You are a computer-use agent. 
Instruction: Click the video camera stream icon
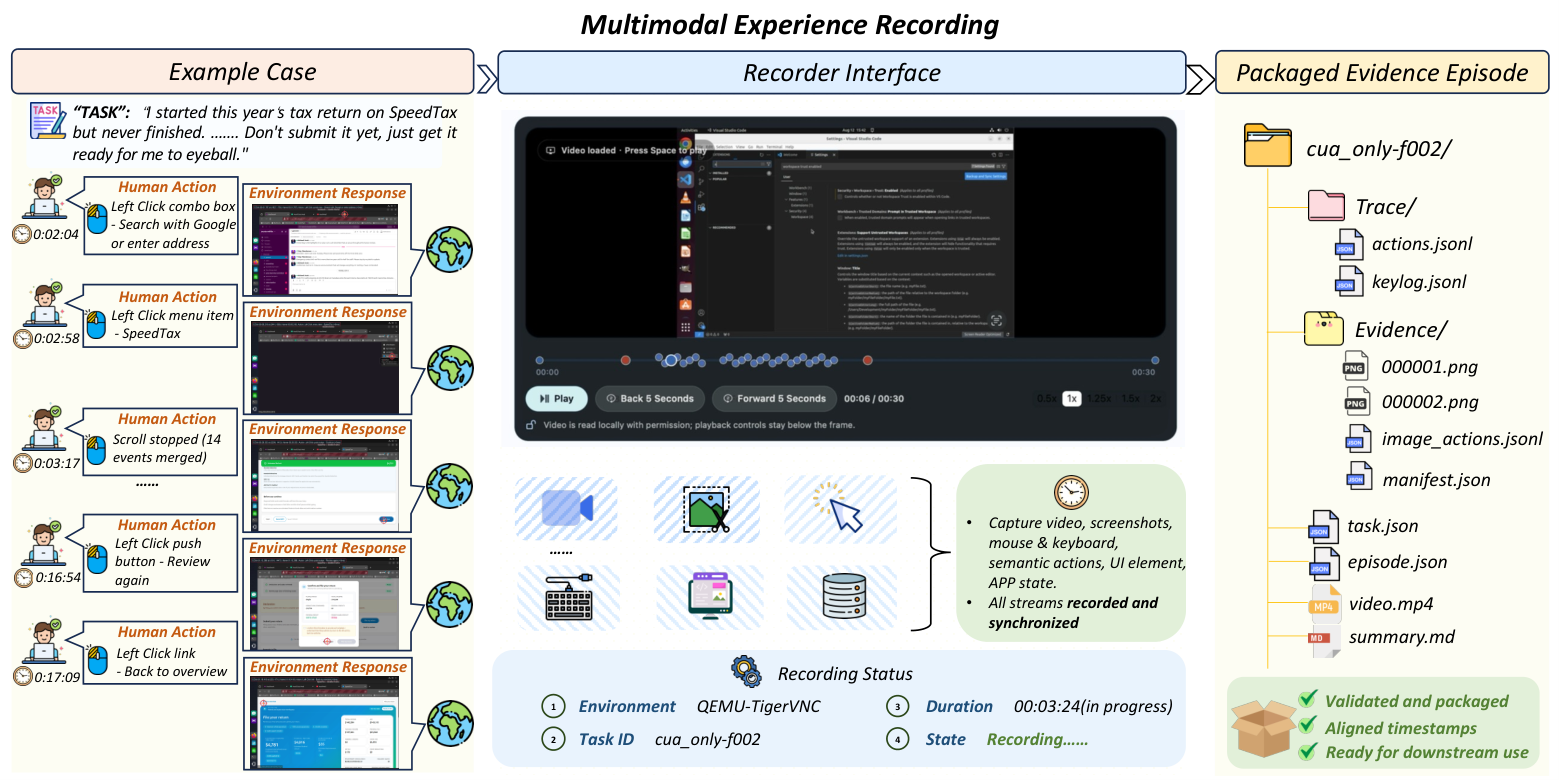(567, 508)
